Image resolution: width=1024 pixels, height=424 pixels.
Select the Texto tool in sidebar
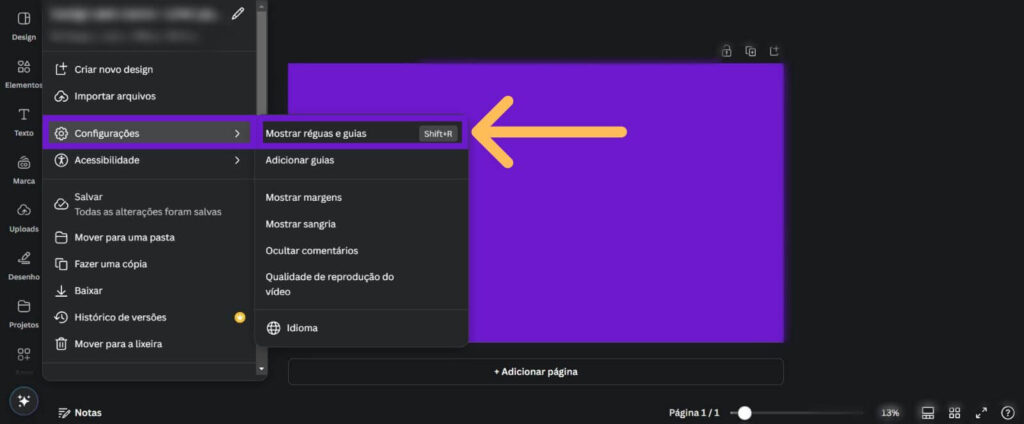(x=23, y=121)
